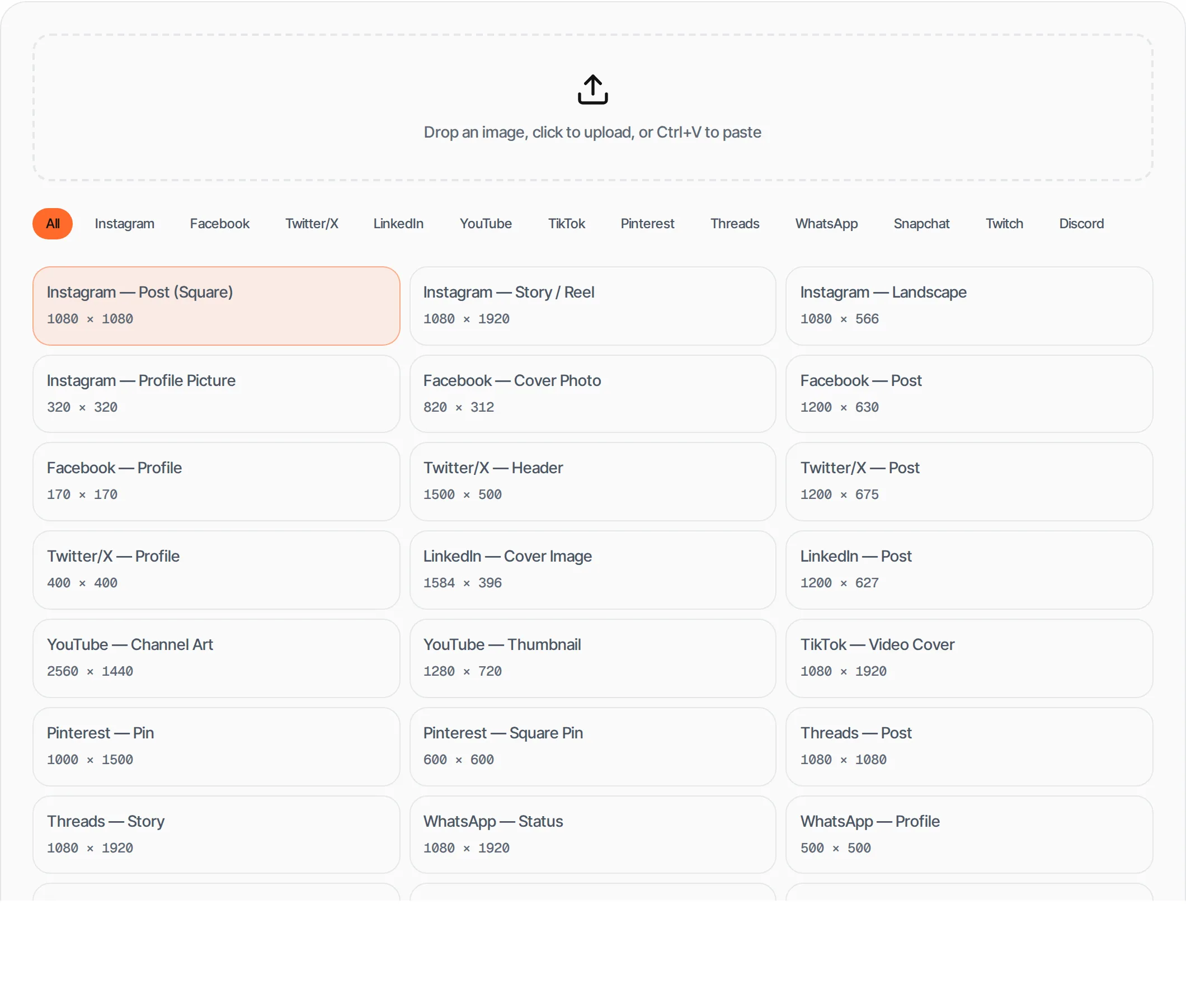Screen dimensions: 1186x1008
Task: Filter presets by Facebook
Action: [219, 223]
